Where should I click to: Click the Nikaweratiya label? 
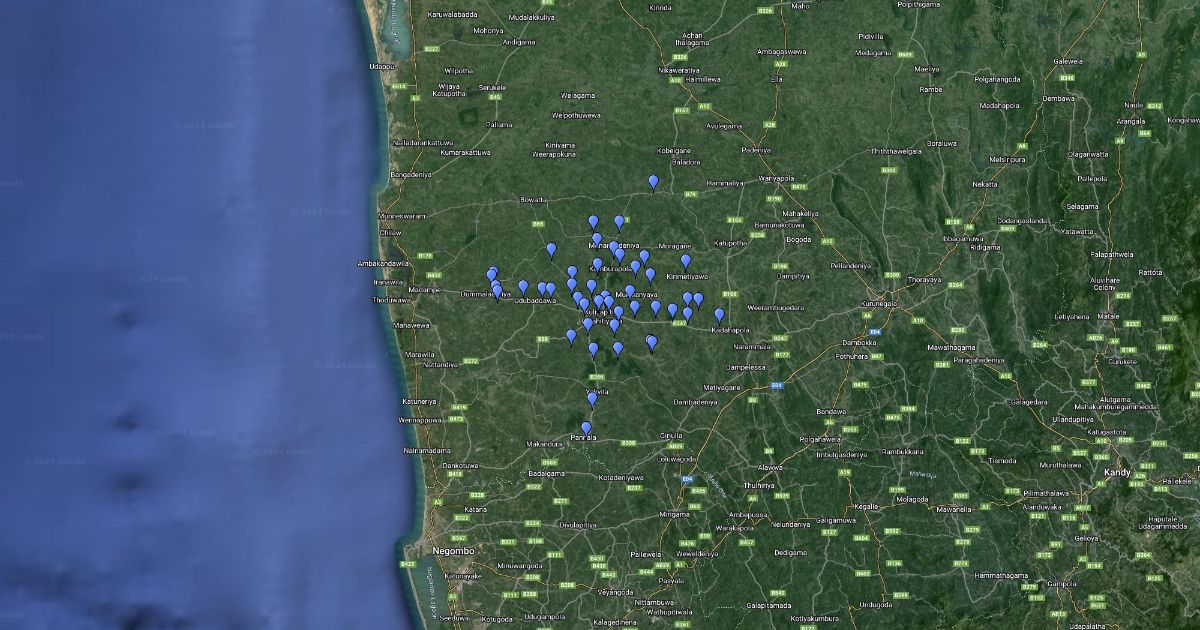pos(678,71)
